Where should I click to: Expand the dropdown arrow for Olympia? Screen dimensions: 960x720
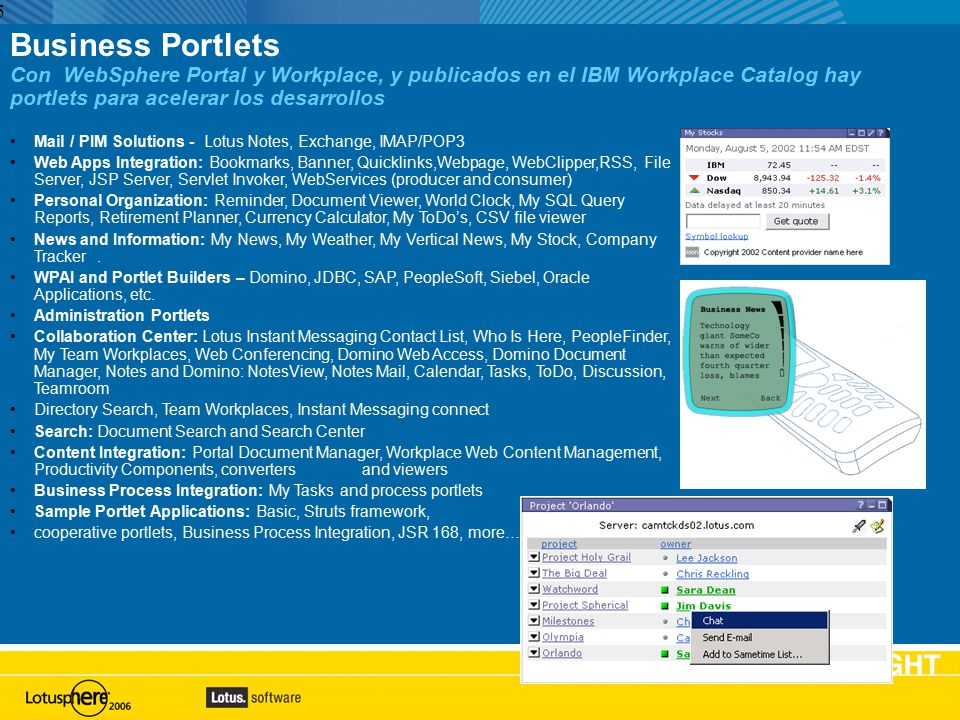pyautogui.click(x=534, y=637)
